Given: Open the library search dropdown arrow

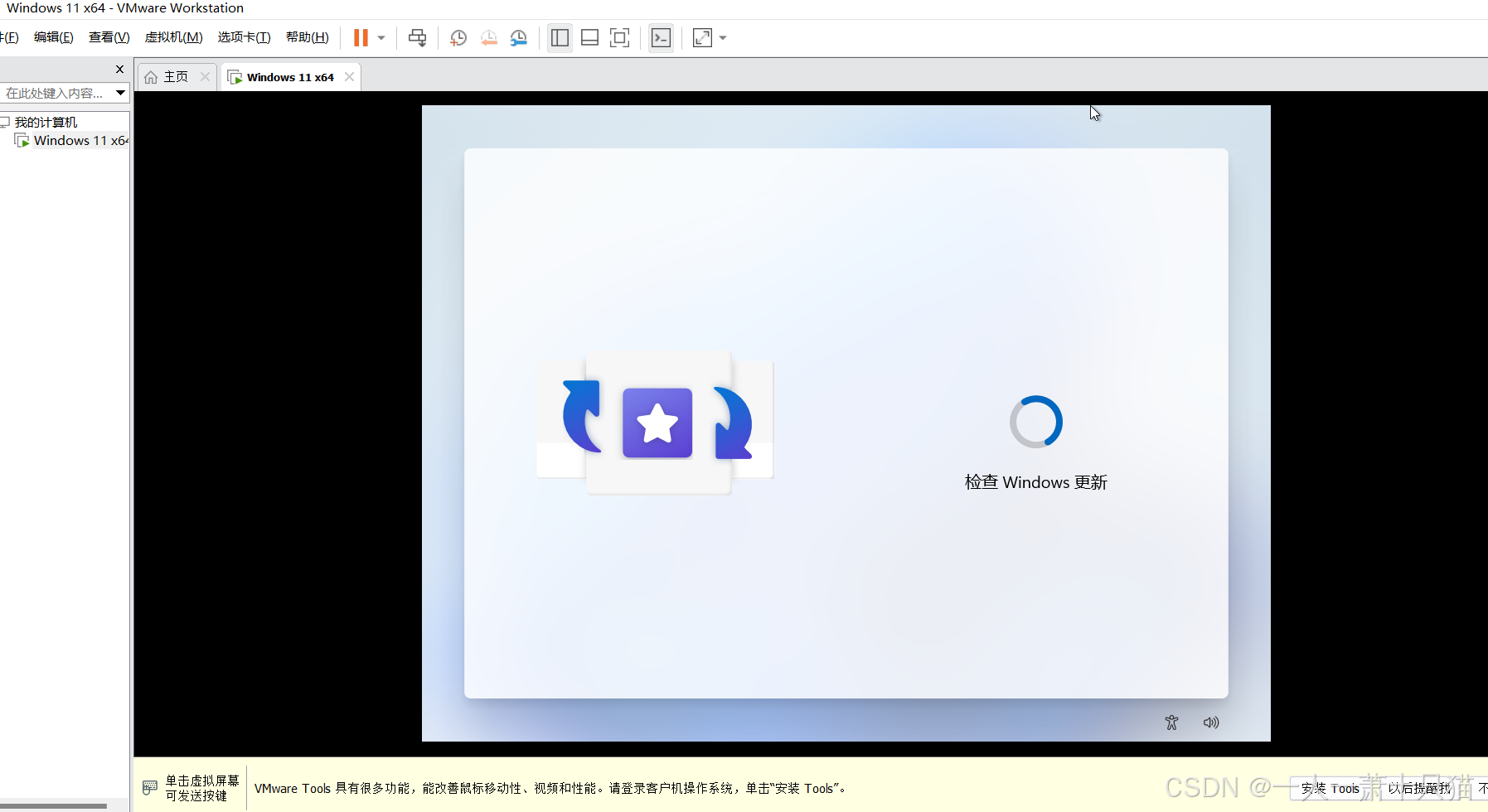Looking at the screenshot, I should (x=120, y=93).
